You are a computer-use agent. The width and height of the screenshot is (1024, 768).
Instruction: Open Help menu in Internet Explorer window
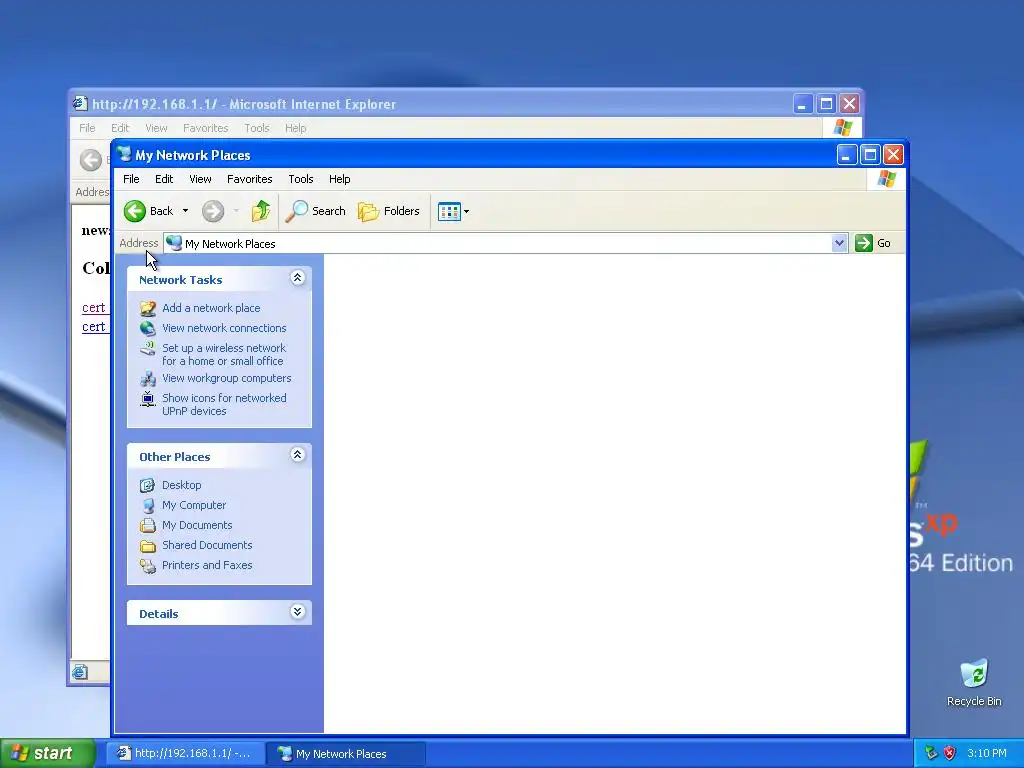295,128
